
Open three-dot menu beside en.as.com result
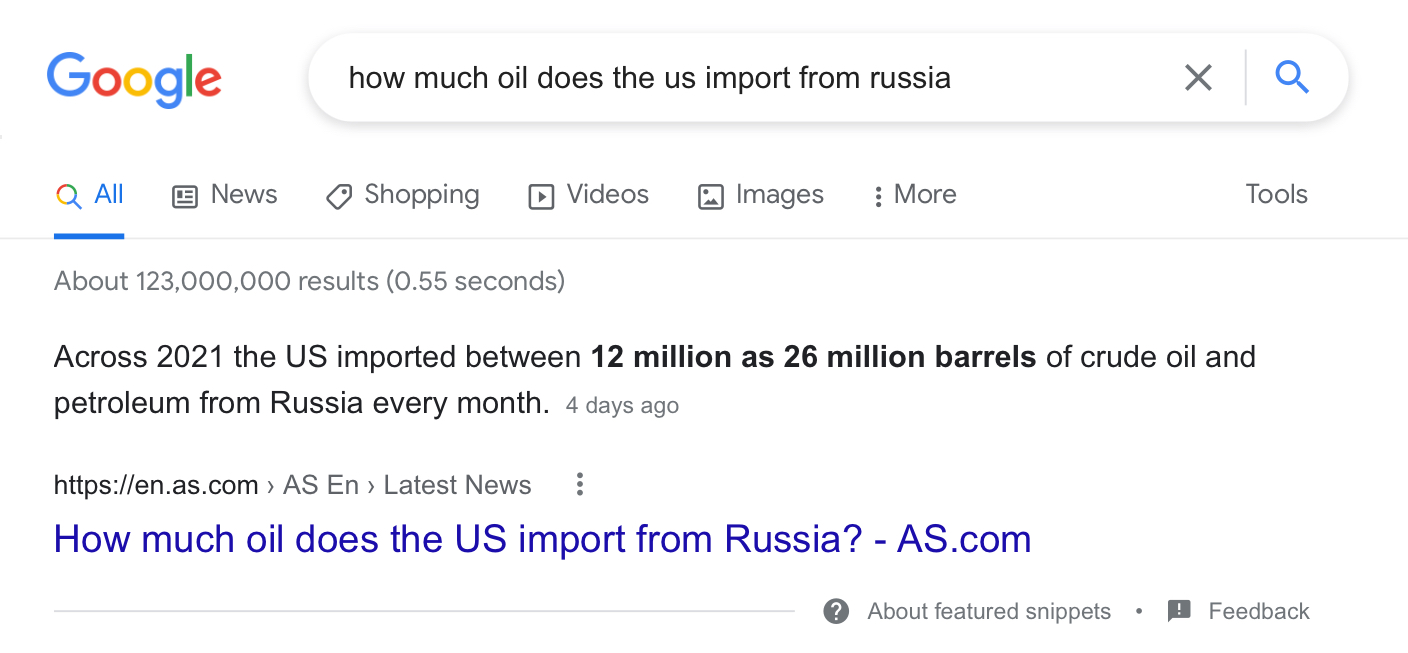[579, 486]
